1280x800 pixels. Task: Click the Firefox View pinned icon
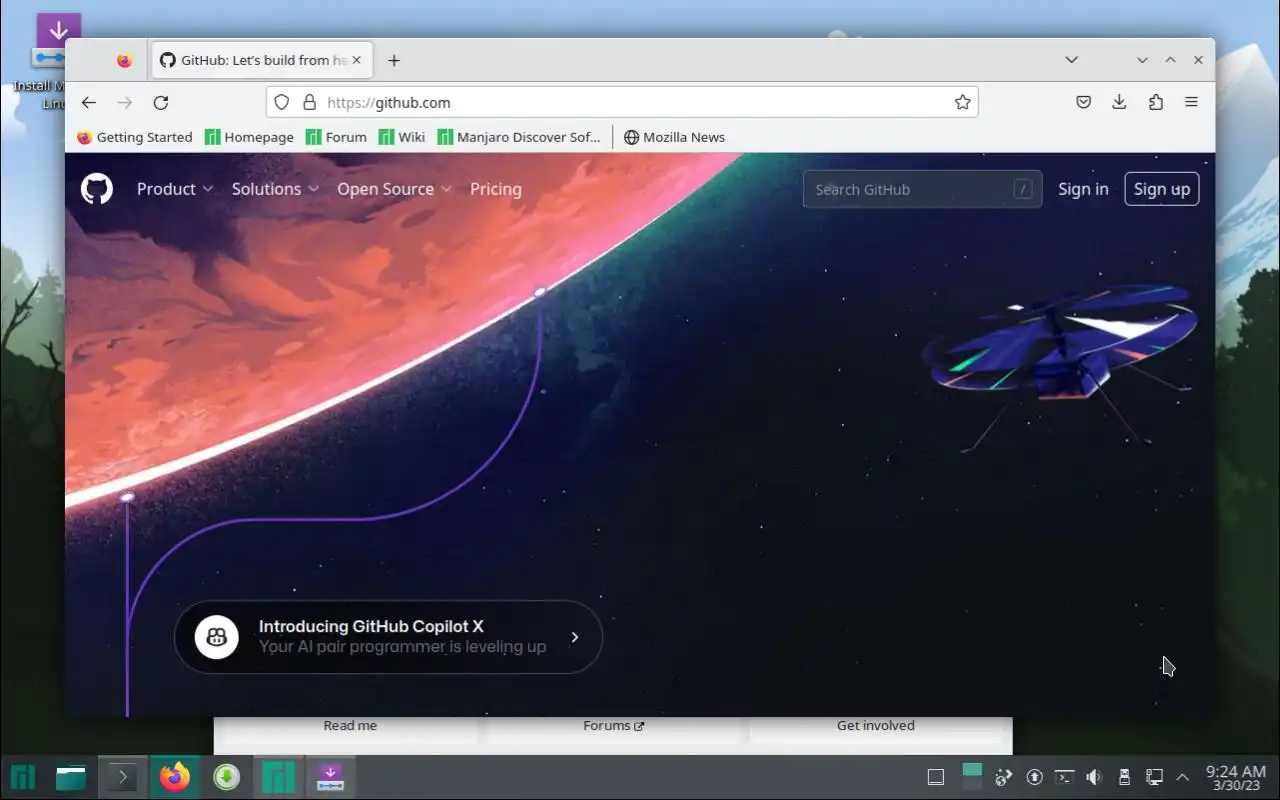pos(124,60)
